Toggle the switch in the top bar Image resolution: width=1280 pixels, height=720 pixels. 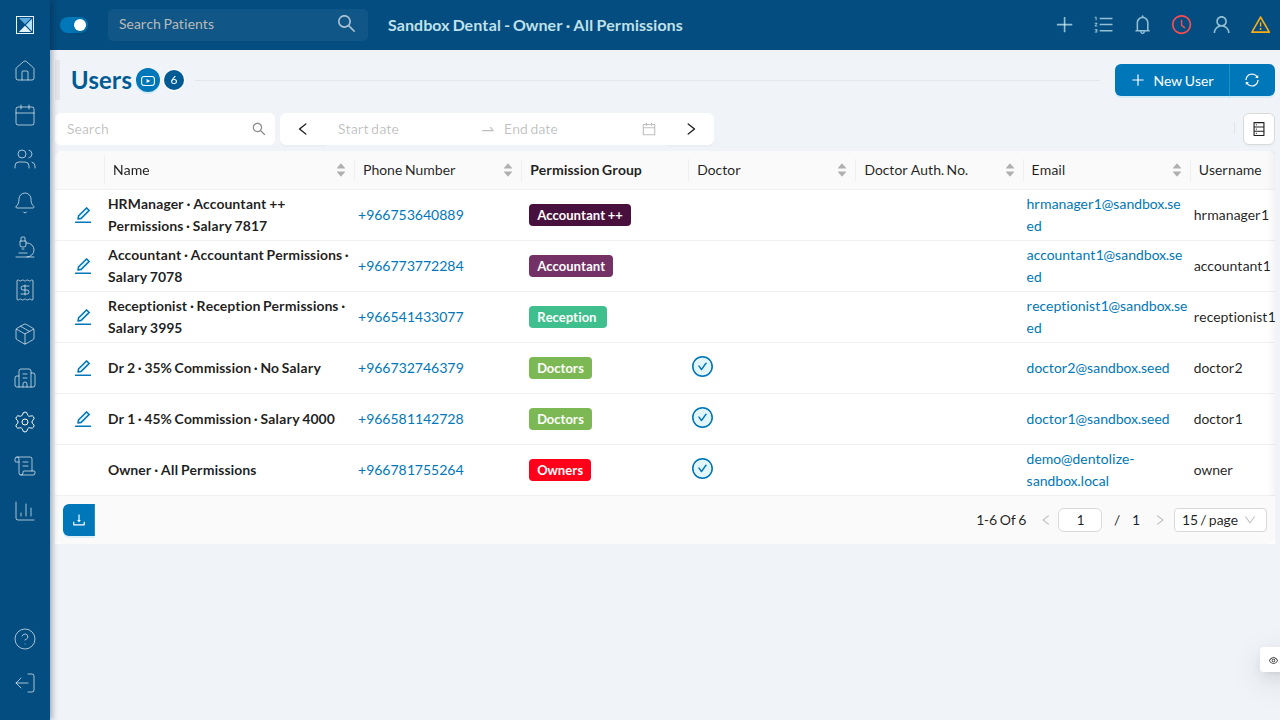coord(74,25)
